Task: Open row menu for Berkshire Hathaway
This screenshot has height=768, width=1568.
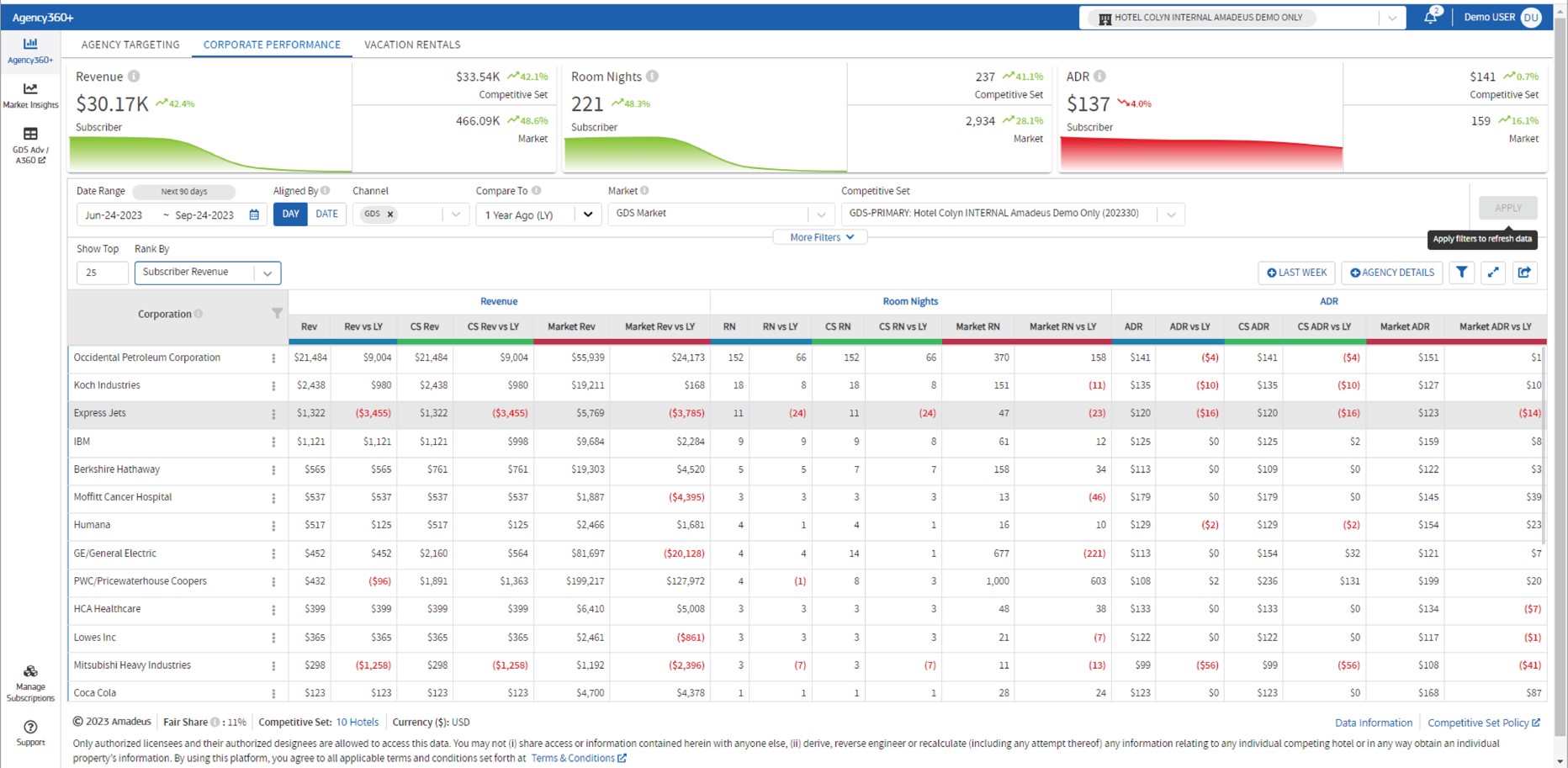Action: point(273,470)
